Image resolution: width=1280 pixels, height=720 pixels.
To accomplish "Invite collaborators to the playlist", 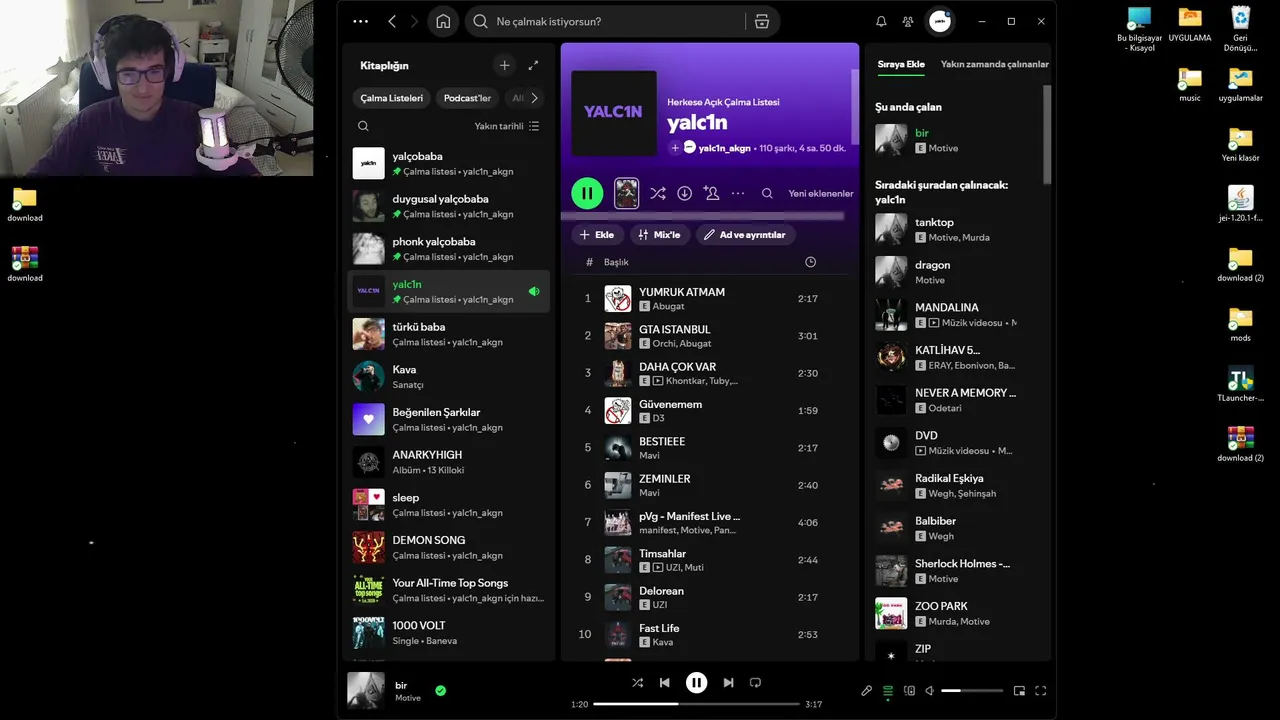I will point(711,193).
